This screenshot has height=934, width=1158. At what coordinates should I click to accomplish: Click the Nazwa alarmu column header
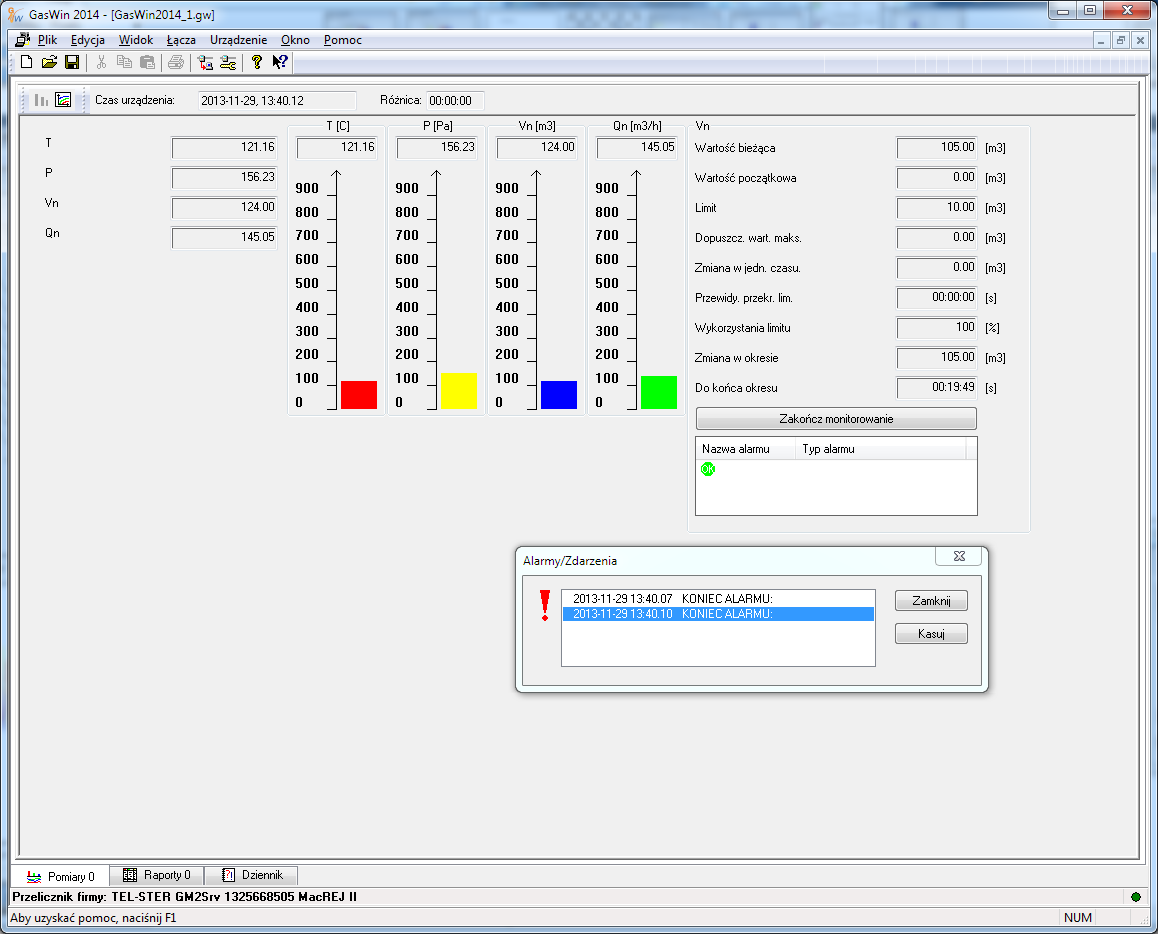[745, 449]
